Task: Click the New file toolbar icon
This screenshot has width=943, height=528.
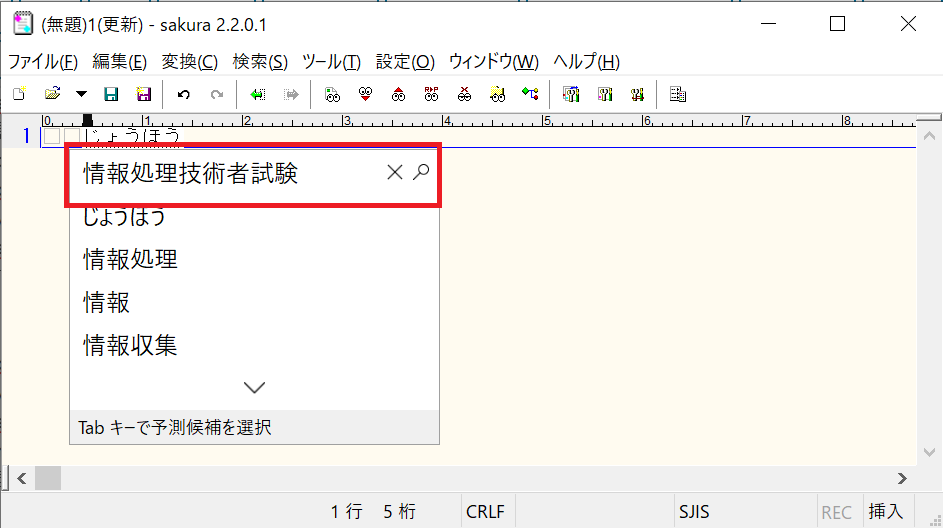Action: (19, 94)
